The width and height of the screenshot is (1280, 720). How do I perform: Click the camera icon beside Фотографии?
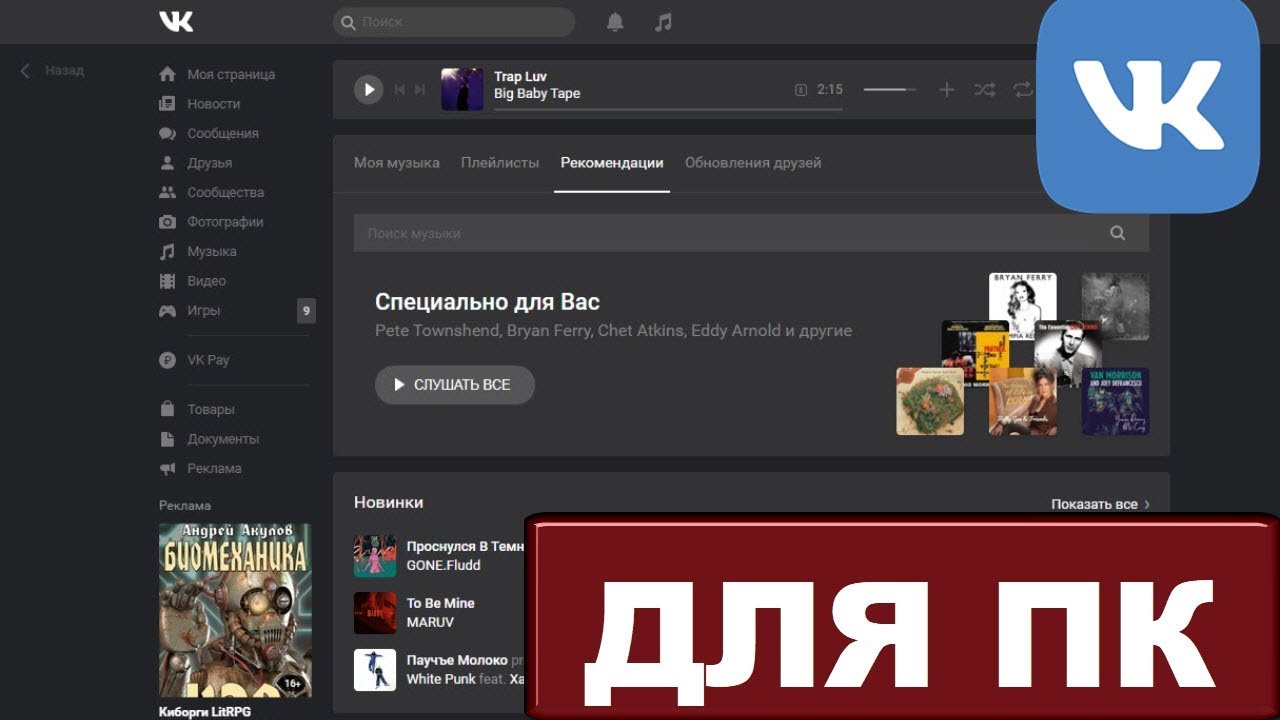tap(168, 222)
